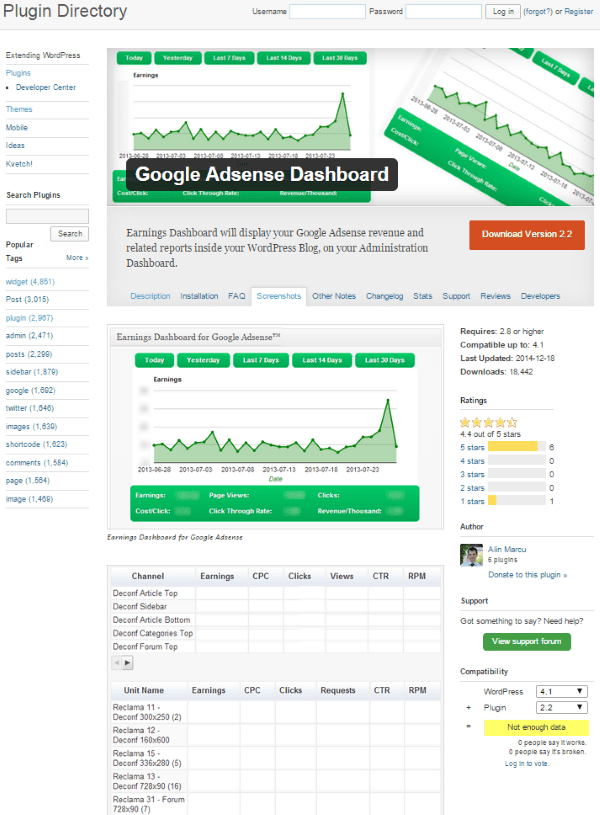Switch to the Installation tab
The height and width of the screenshot is (815, 600).
click(199, 296)
